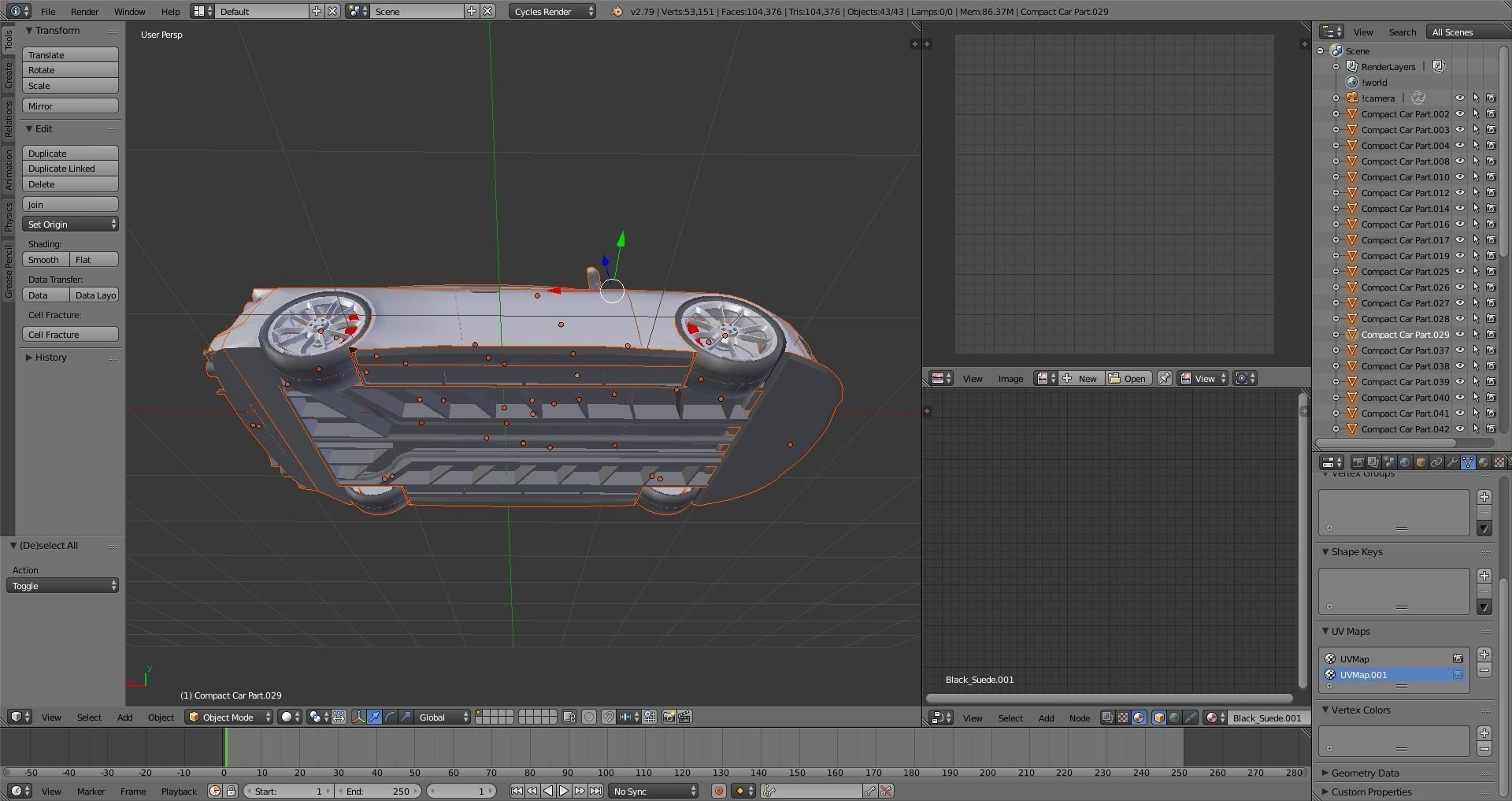Toggle visibility of Compact Car Part.029
Viewport: 1512px width, 801px height.
(x=1459, y=335)
